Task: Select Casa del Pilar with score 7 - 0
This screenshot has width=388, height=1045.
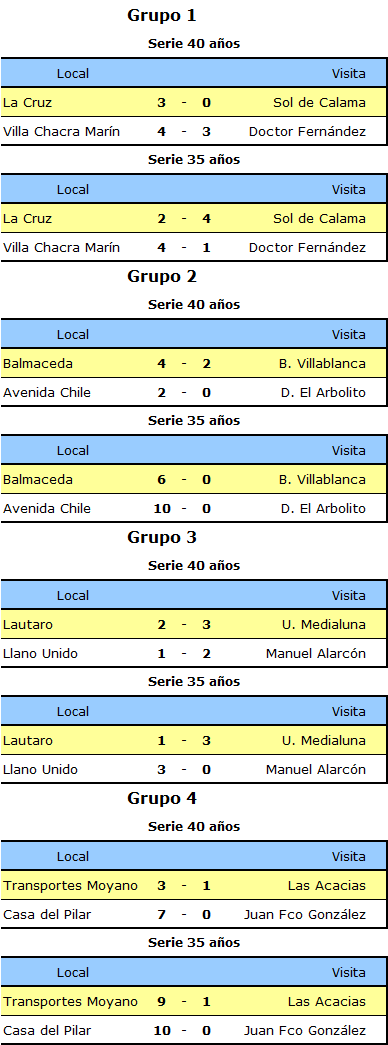Action: point(47,914)
